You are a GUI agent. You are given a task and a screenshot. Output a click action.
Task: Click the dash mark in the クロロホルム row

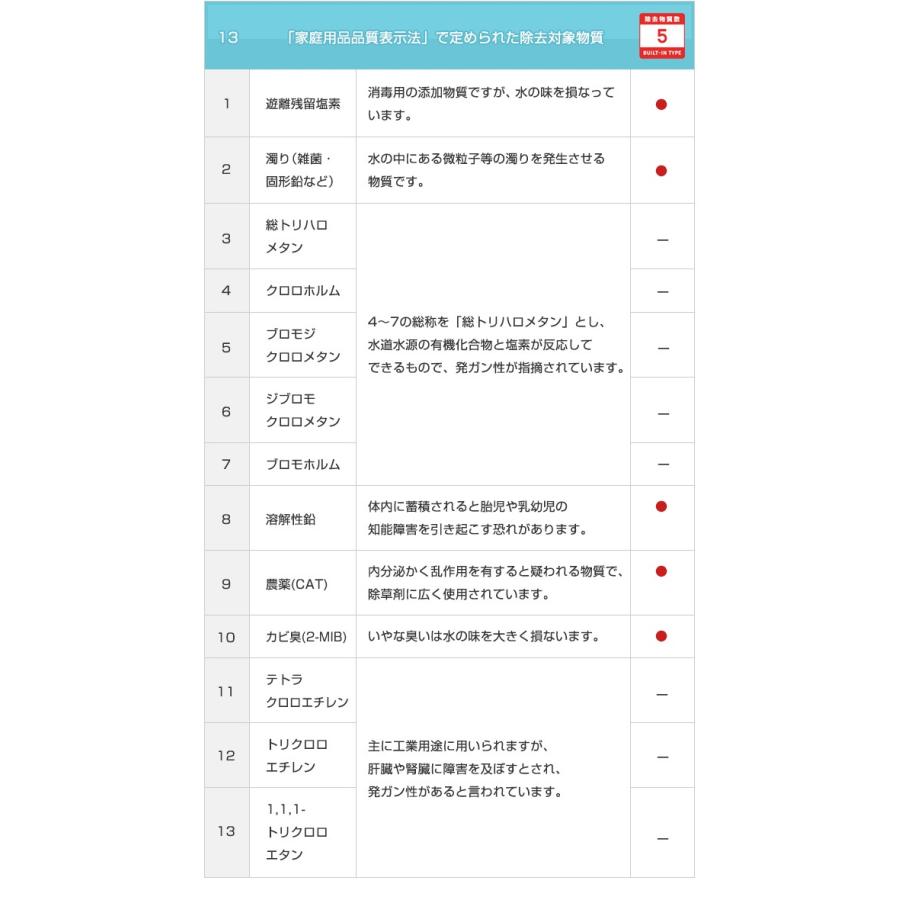[x=662, y=291]
